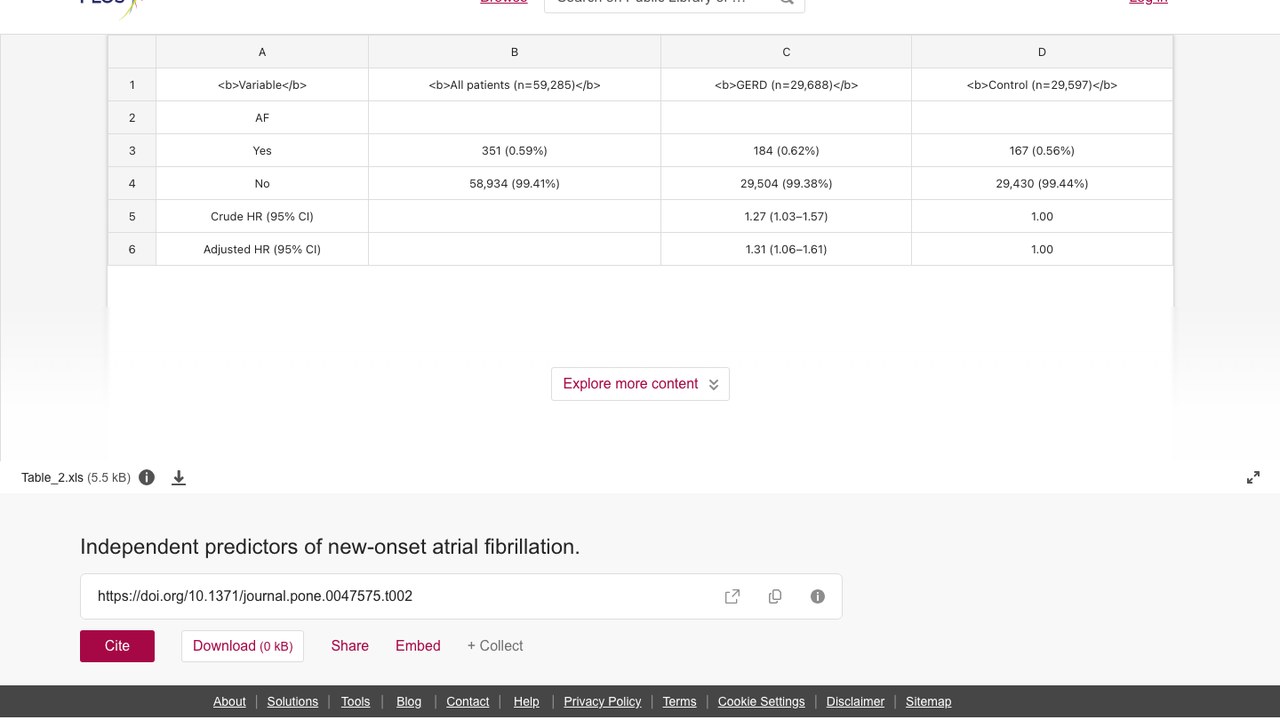Select the cell '184 (0.62%)'
1280x720 pixels.
[x=786, y=150]
